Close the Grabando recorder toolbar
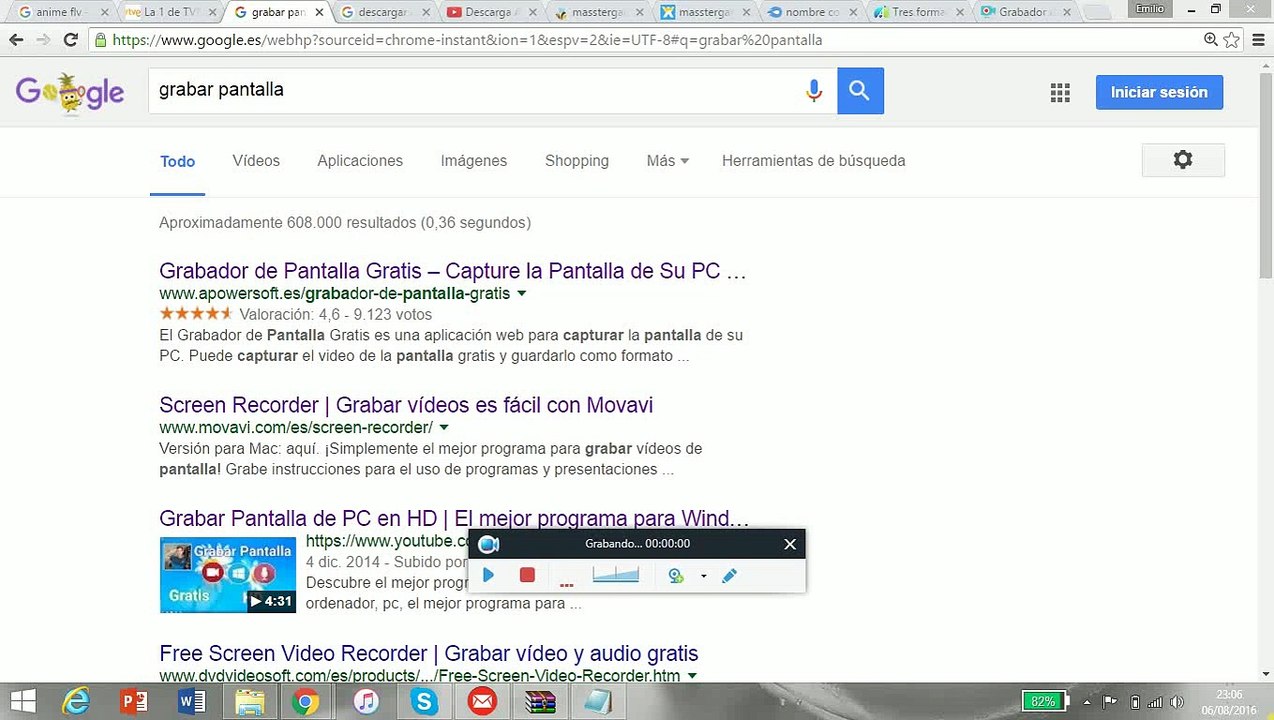Viewport: 1274px width, 720px height. (x=790, y=544)
